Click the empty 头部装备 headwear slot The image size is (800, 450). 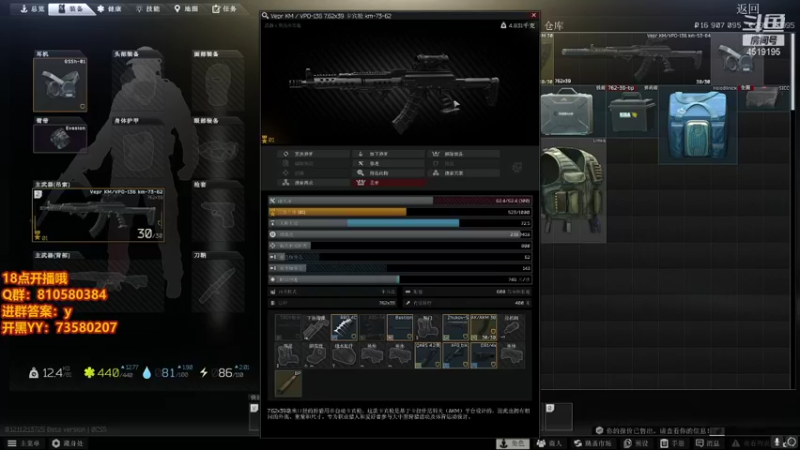pyautogui.click(x=139, y=84)
